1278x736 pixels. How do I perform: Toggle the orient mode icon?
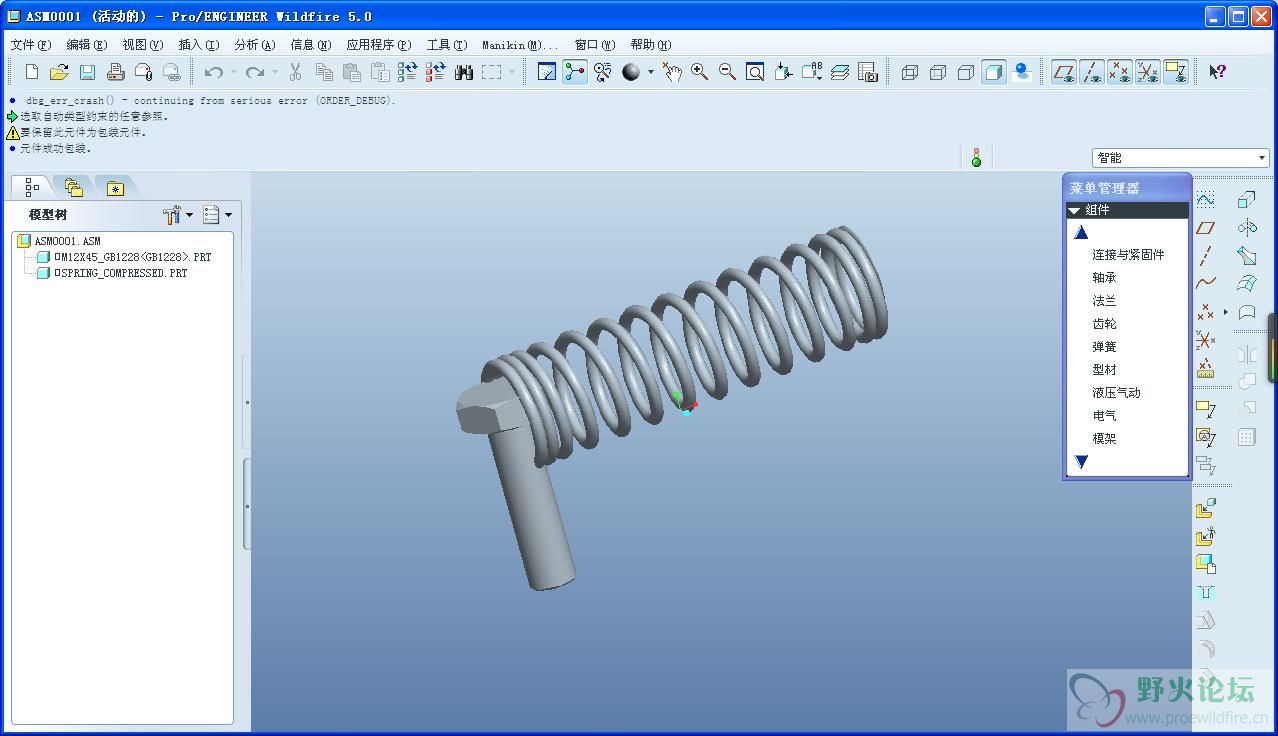[603, 72]
